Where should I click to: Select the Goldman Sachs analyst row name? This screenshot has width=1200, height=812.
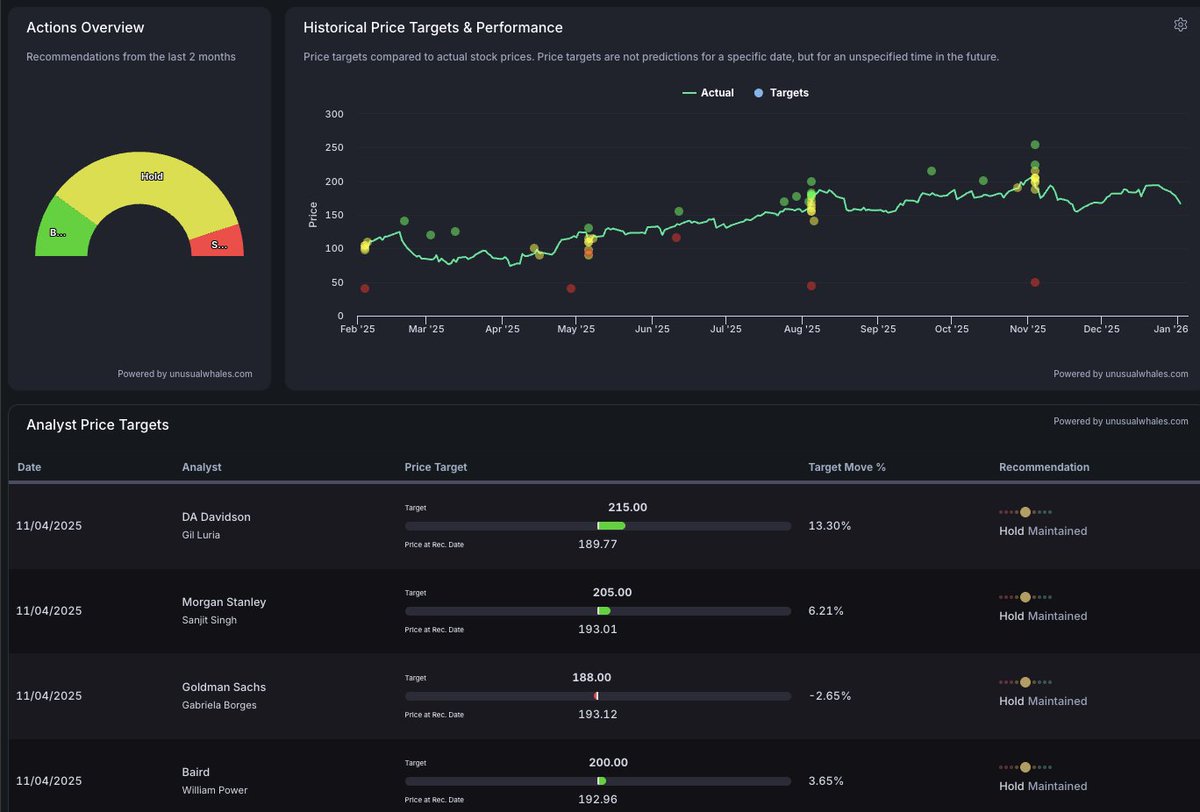(x=224, y=687)
